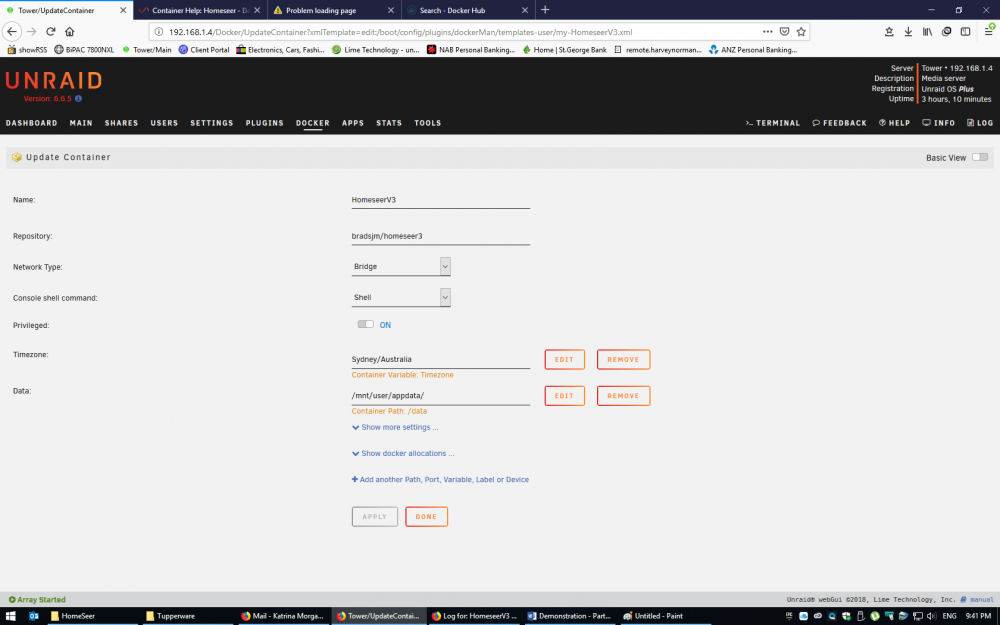Switch to the Search - Docker Hub tab
Screen dimensions: 1000x625
coord(467,10)
